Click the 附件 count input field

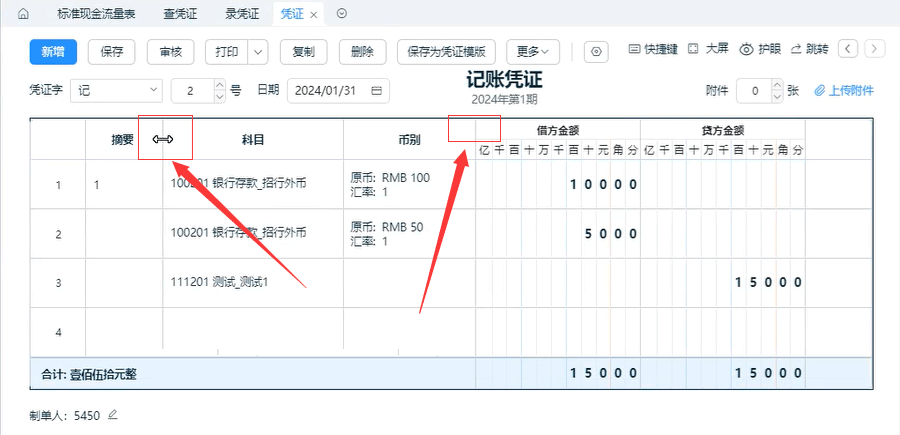point(755,91)
